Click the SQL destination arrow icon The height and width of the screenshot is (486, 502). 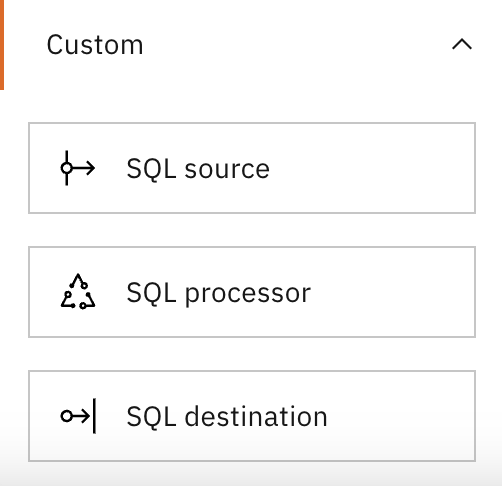pos(78,416)
